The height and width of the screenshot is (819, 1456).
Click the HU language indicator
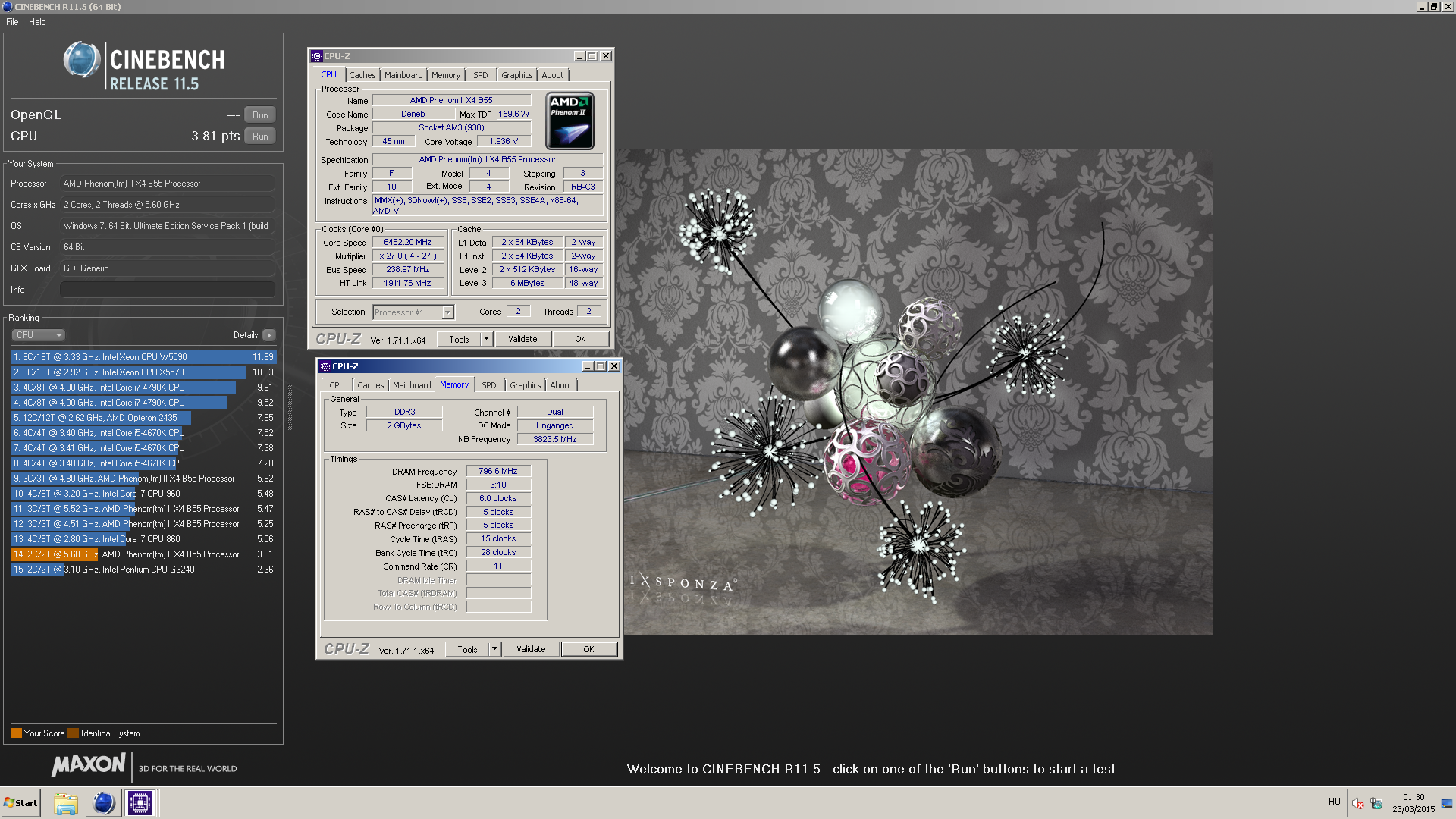click(1334, 802)
